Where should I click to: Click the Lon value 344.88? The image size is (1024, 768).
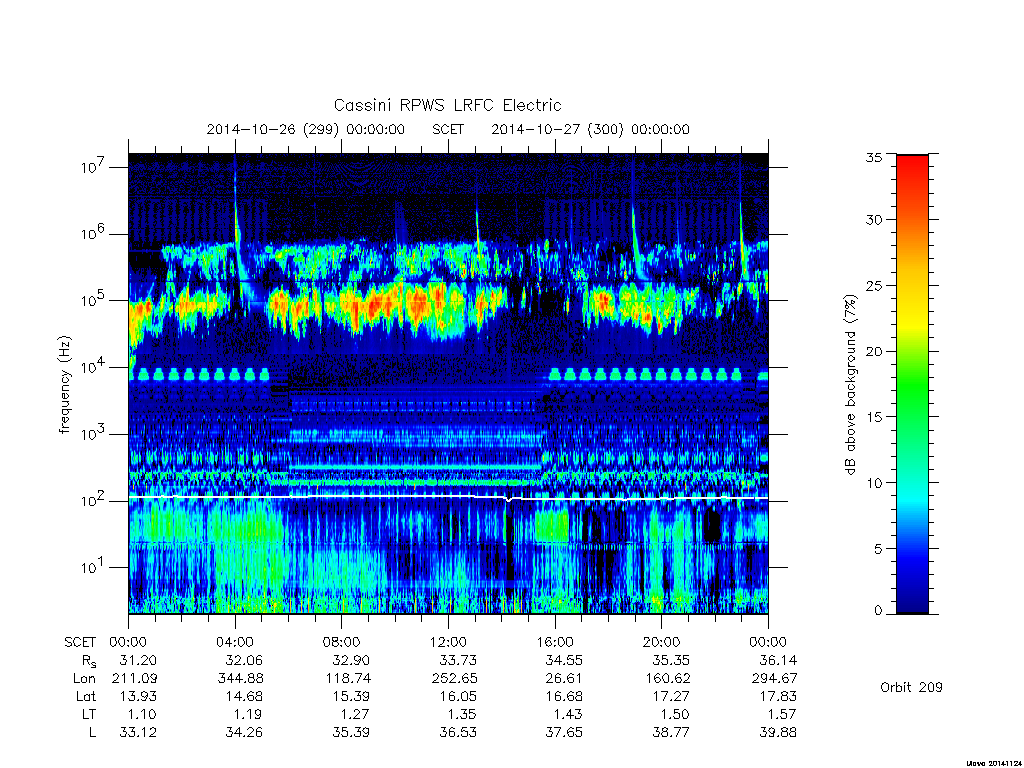tap(240, 679)
